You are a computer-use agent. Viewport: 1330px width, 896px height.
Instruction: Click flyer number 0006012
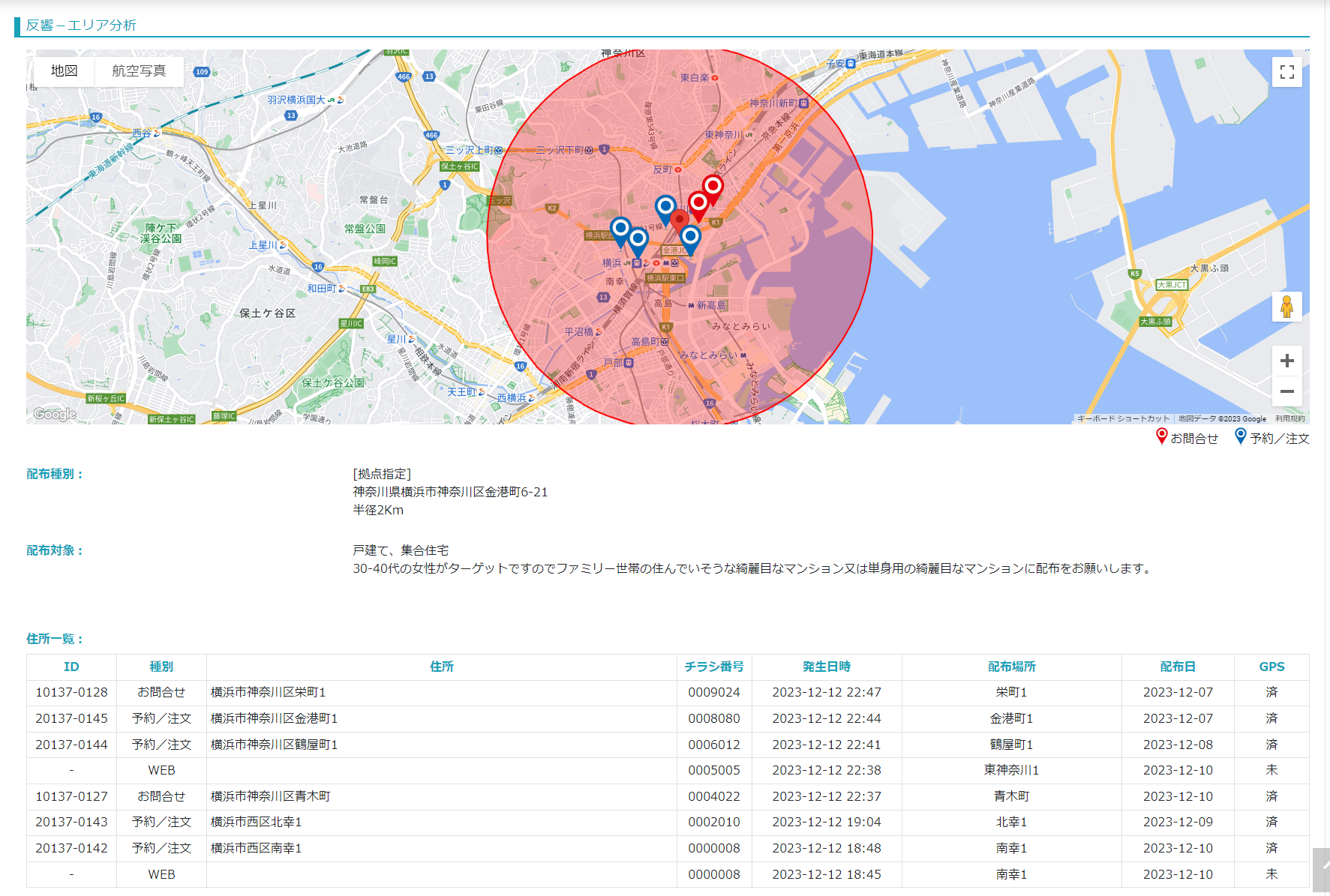pyautogui.click(x=714, y=745)
